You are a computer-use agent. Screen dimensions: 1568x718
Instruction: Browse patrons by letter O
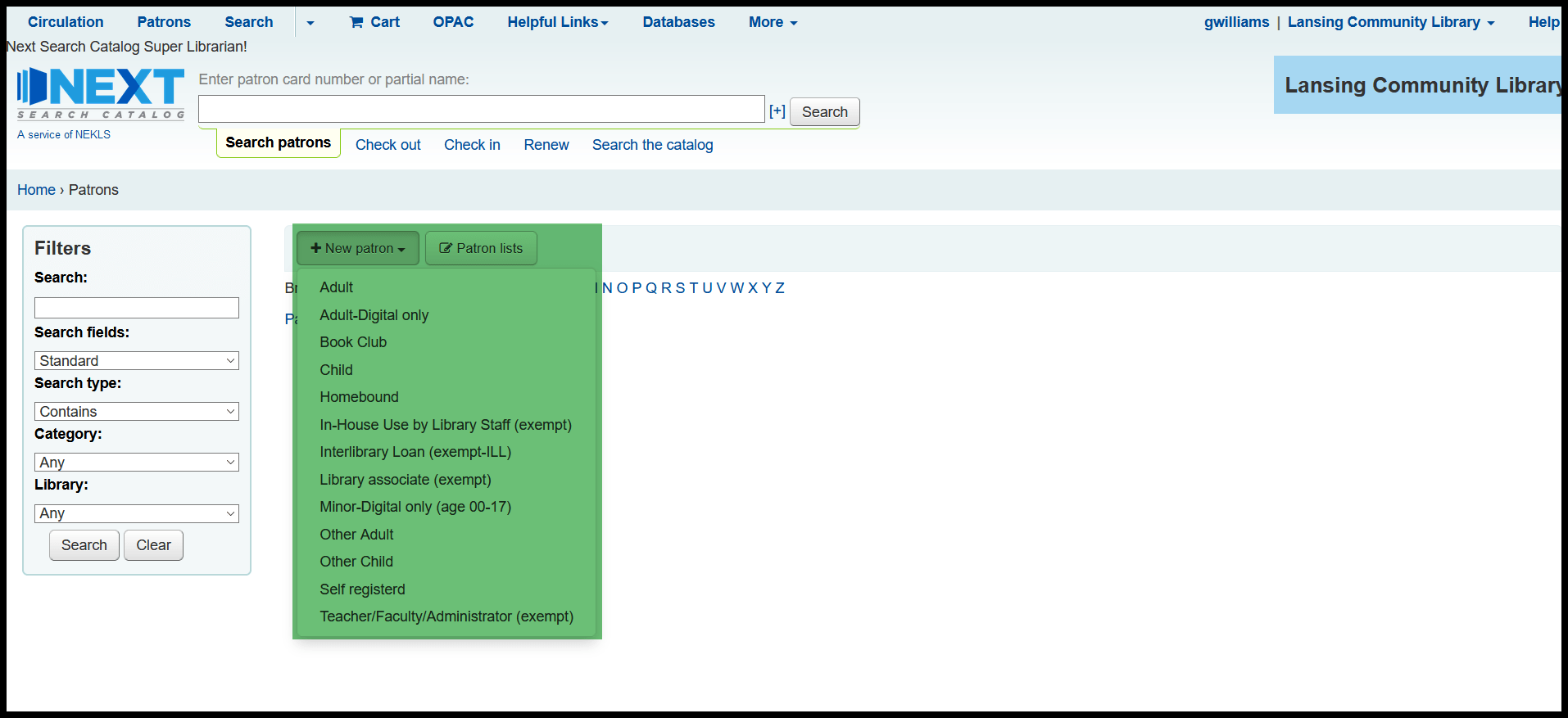pos(622,288)
